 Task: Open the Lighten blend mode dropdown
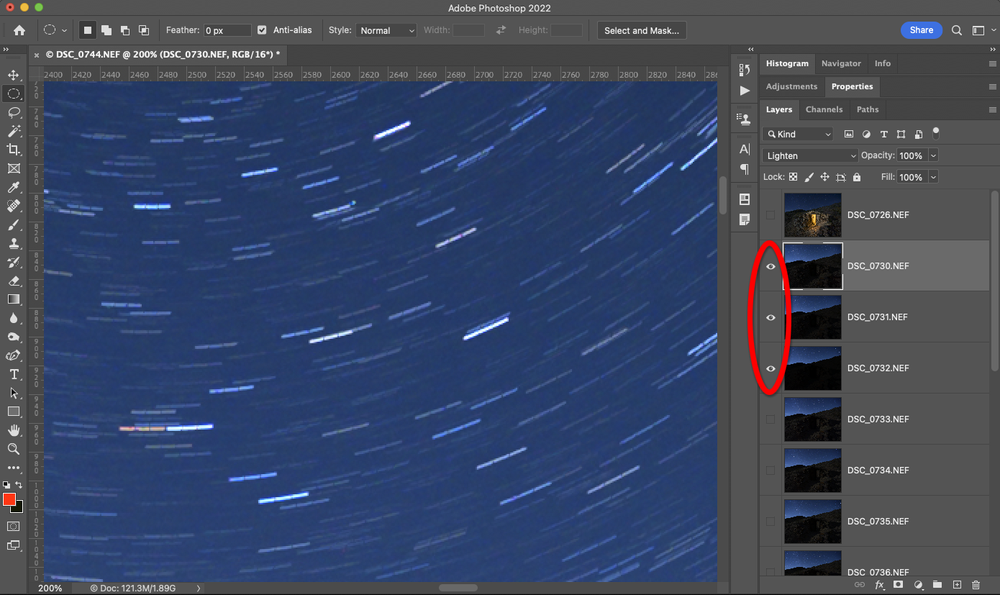tap(808, 155)
